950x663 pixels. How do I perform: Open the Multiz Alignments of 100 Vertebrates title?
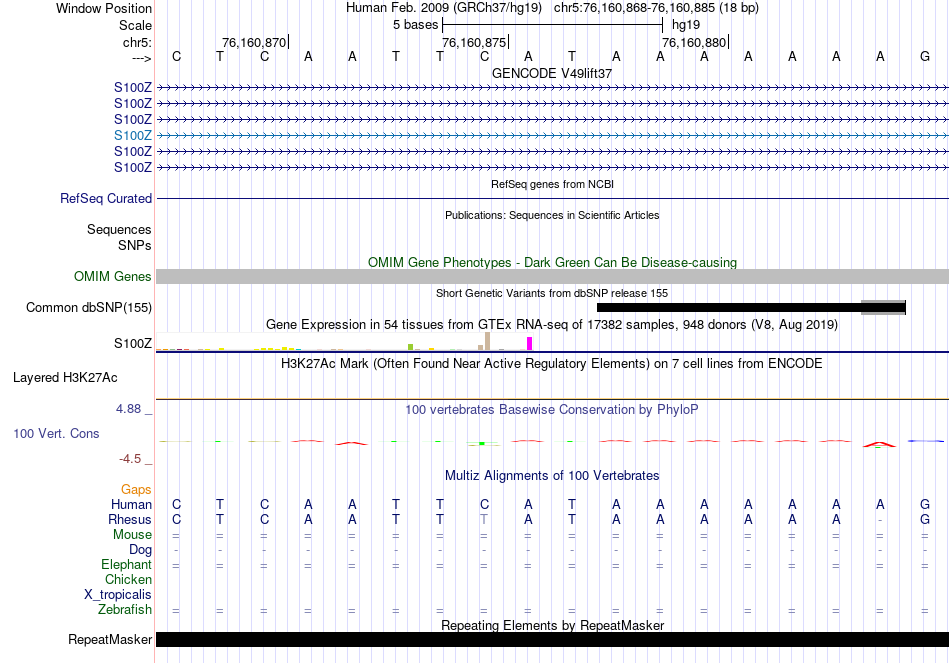(x=552, y=476)
